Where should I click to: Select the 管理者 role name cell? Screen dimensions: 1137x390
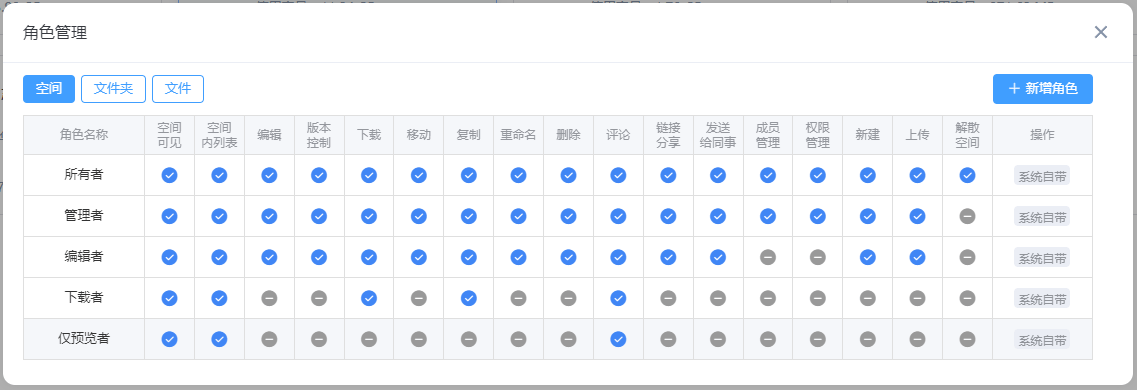pyautogui.click(x=84, y=216)
